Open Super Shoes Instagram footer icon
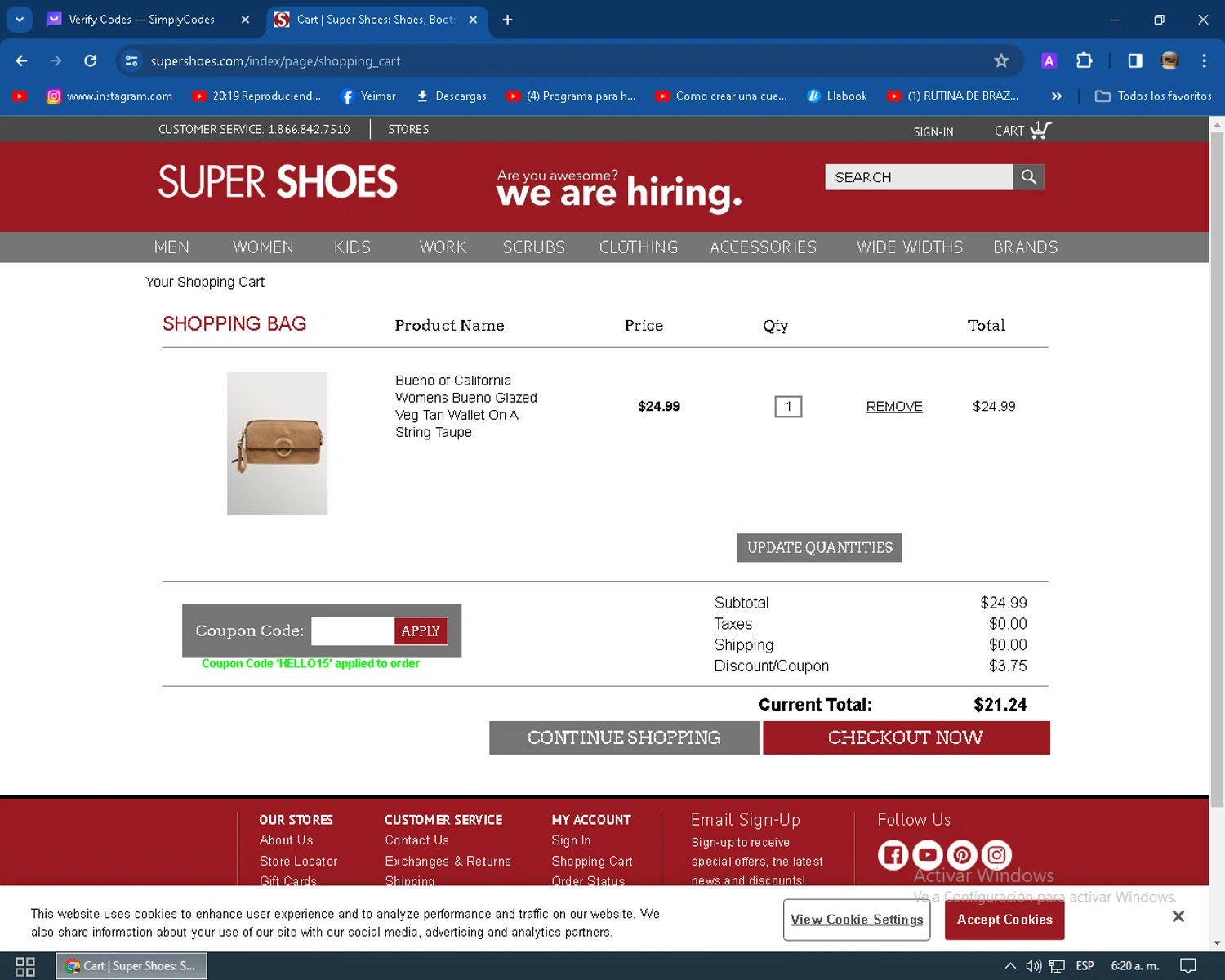Screen dimensions: 1225x980 click(996, 855)
